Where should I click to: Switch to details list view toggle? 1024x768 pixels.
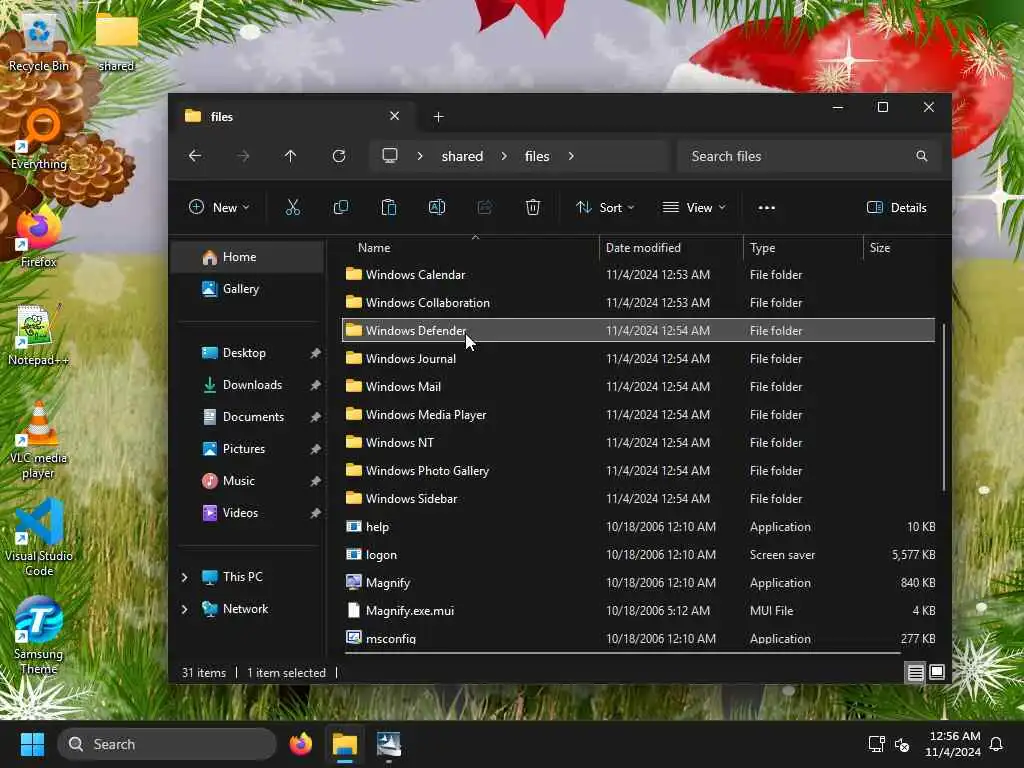tap(916, 672)
